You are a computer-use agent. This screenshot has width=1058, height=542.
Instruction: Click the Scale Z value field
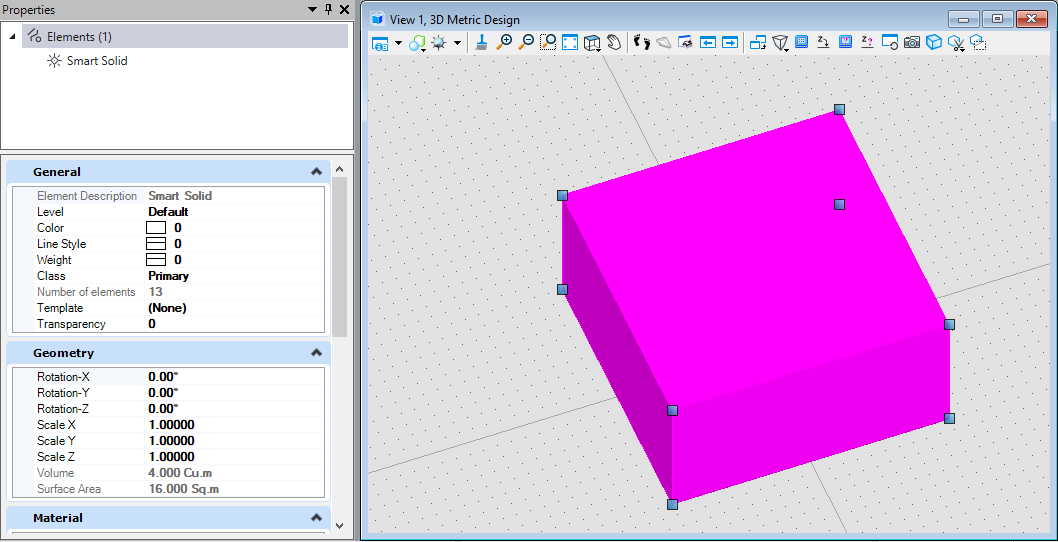coord(235,457)
